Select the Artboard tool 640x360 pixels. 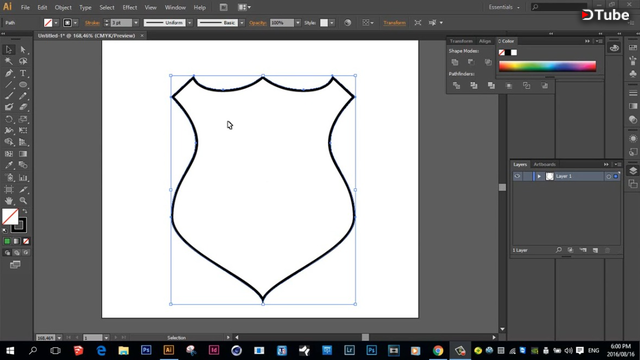pyautogui.click(x=9, y=189)
